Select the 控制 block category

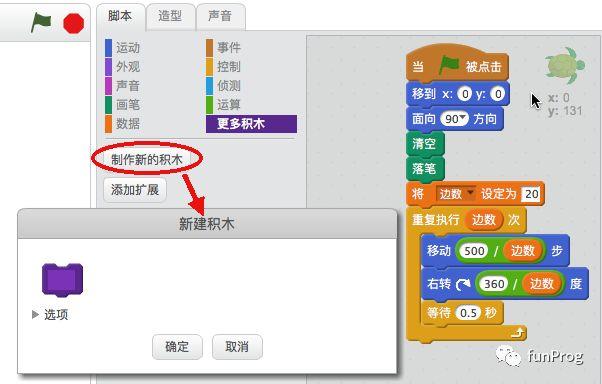click(x=224, y=67)
